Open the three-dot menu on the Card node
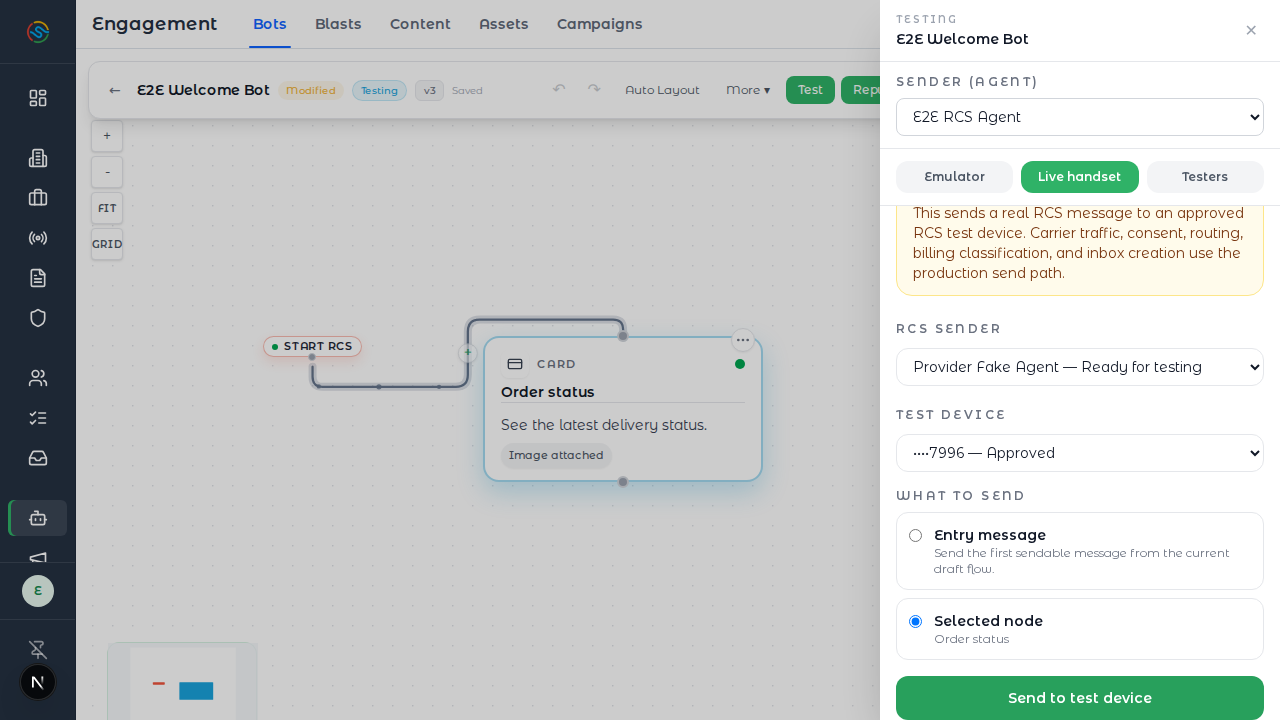Viewport: 1280px width, 720px height. pos(743,340)
